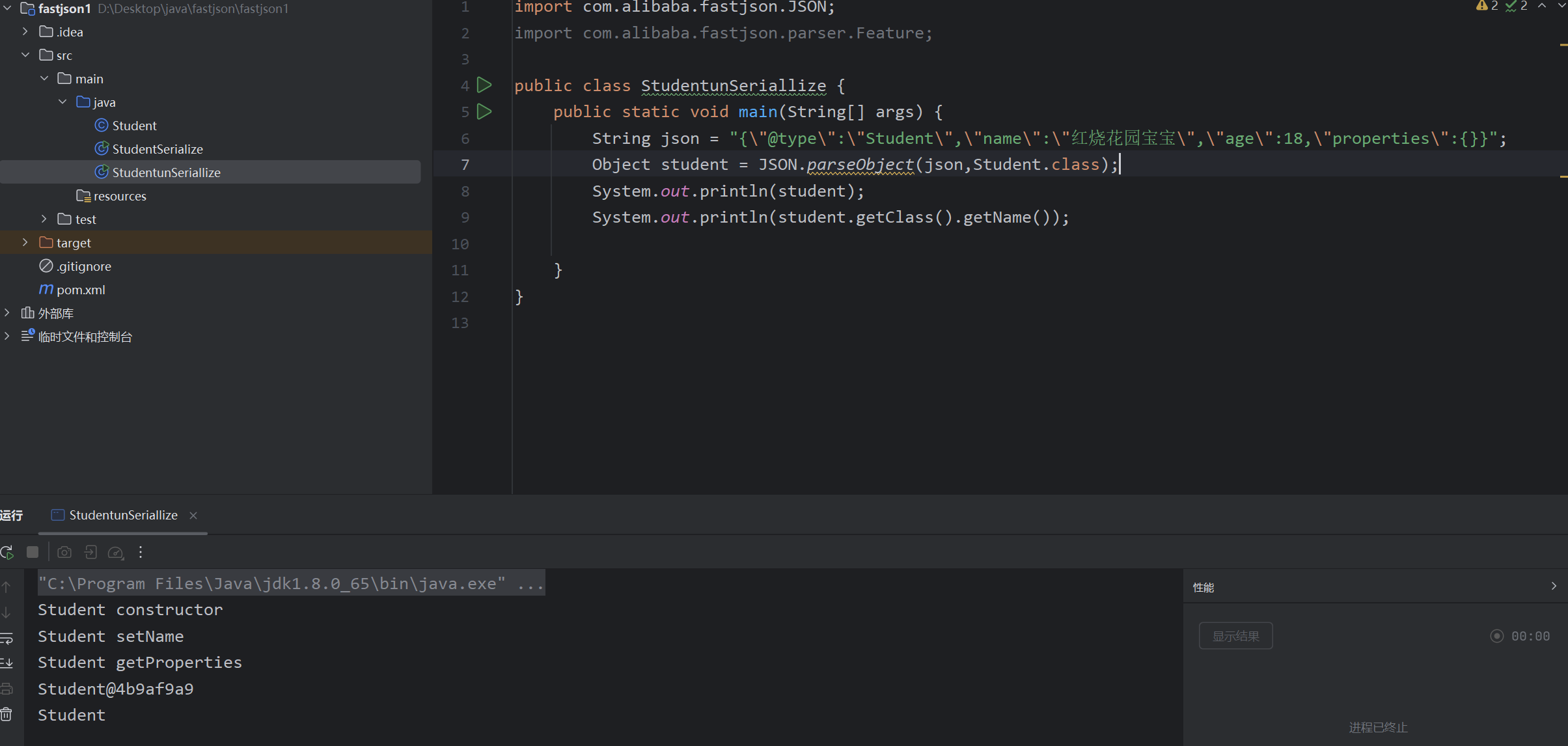Click the Stop process square button
The width and height of the screenshot is (1568, 746).
point(32,552)
